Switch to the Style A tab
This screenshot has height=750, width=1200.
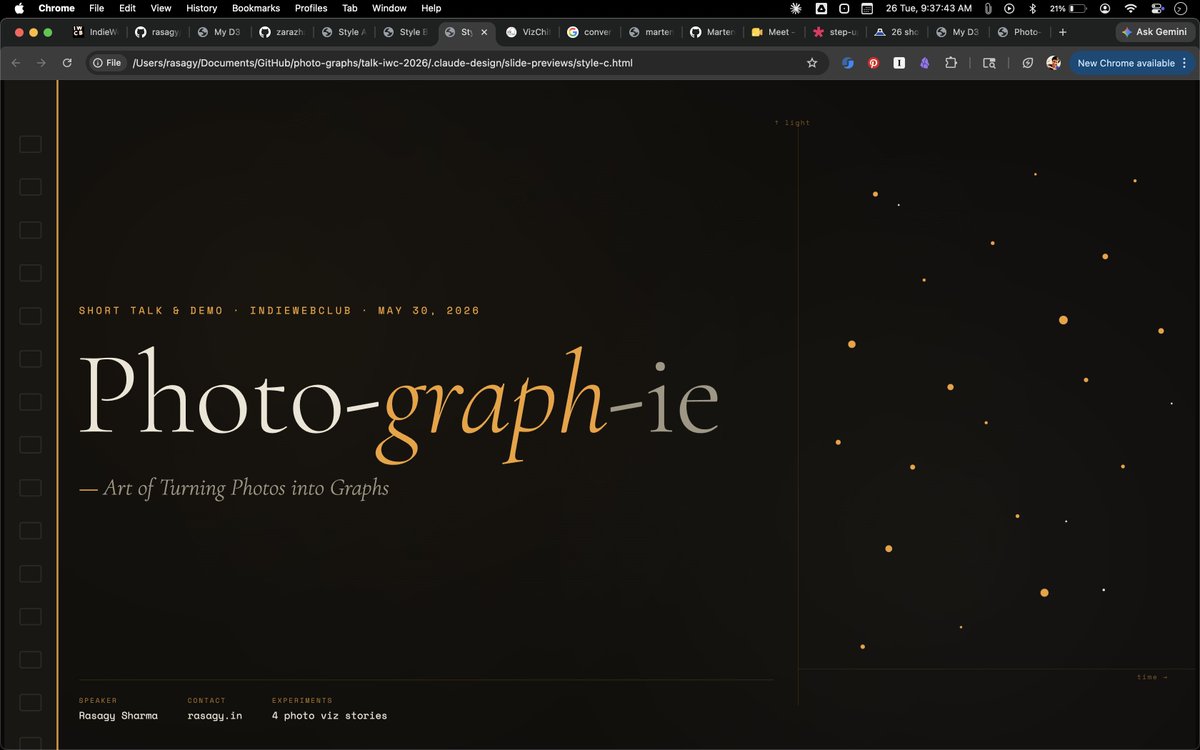point(344,32)
